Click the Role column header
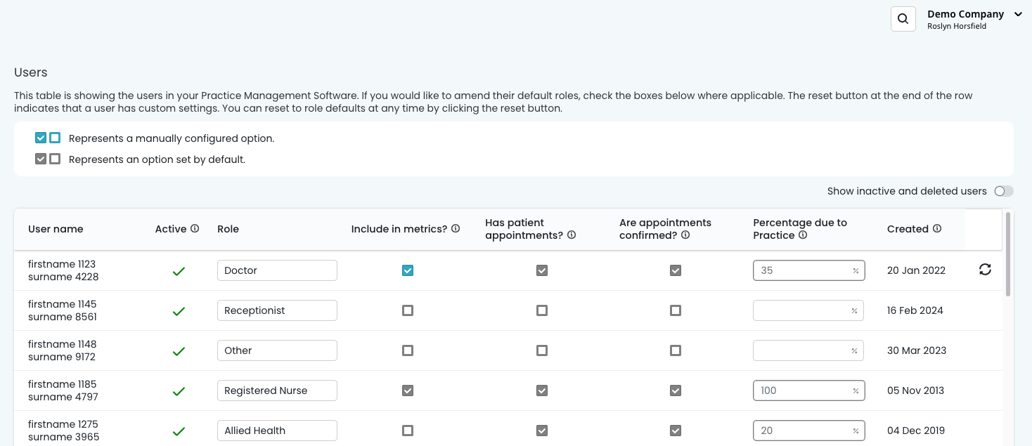The width and height of the screenshot is (1032, 446). 228,229
